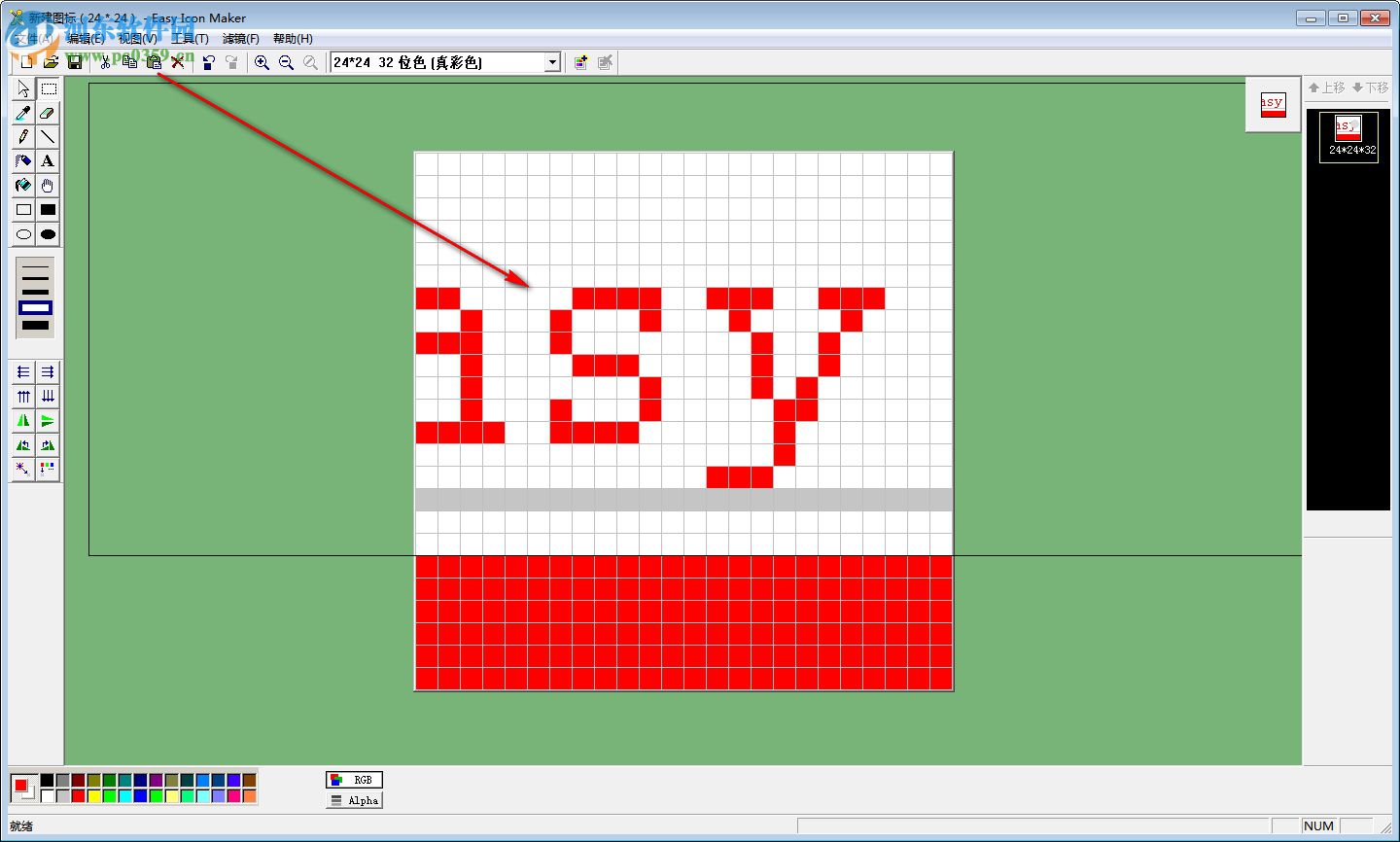Click the foreground/background color indicator

[x=23, y=788]
